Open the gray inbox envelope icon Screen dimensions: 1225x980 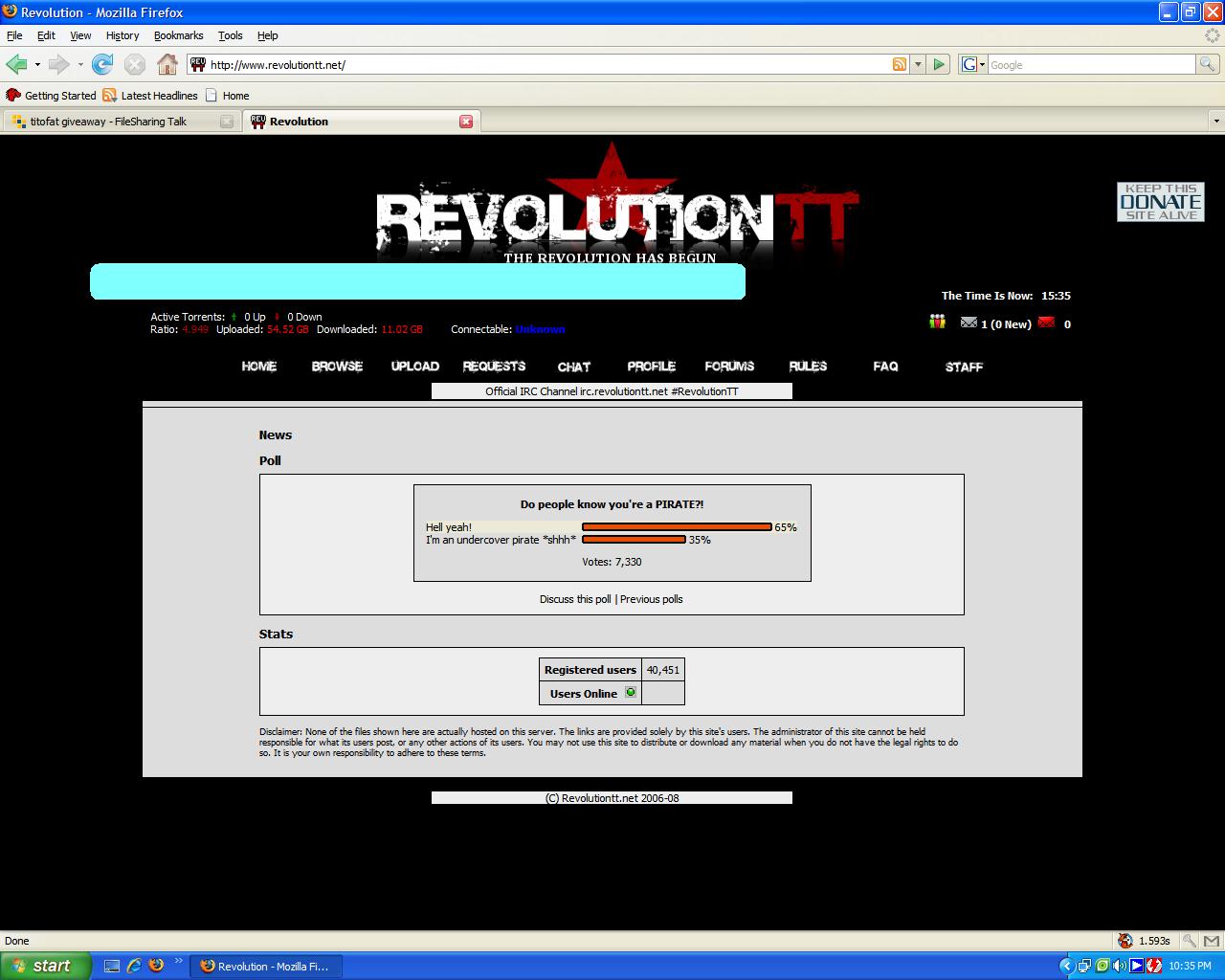click(969, 323)
